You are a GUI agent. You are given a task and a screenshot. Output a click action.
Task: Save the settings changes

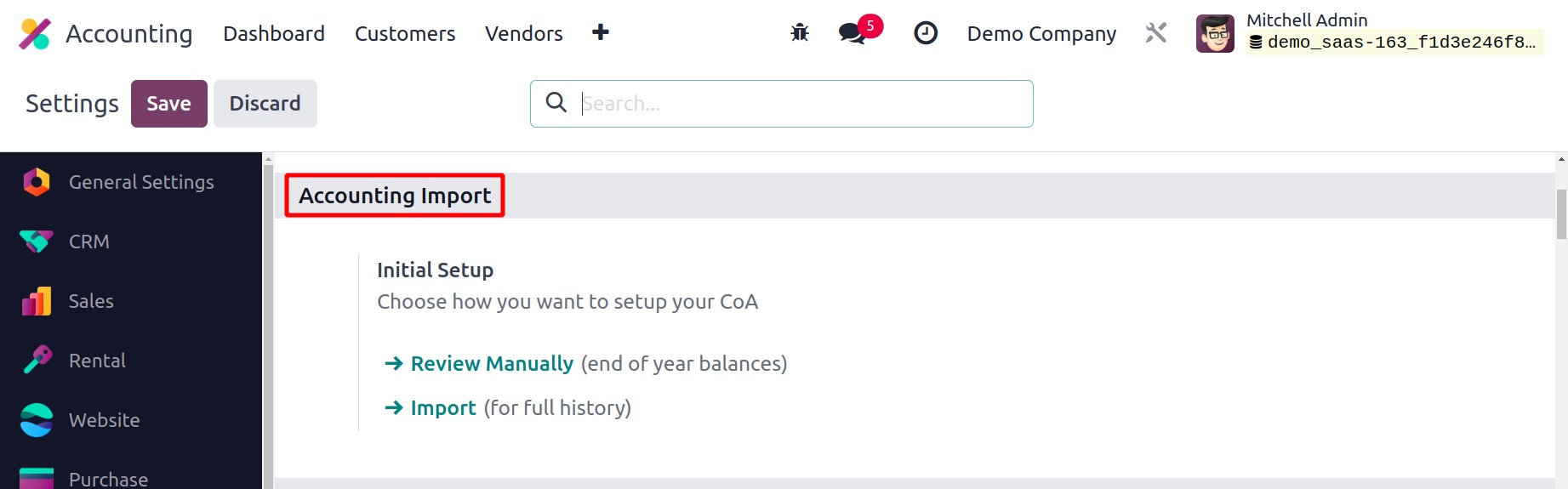pos(168,104)
